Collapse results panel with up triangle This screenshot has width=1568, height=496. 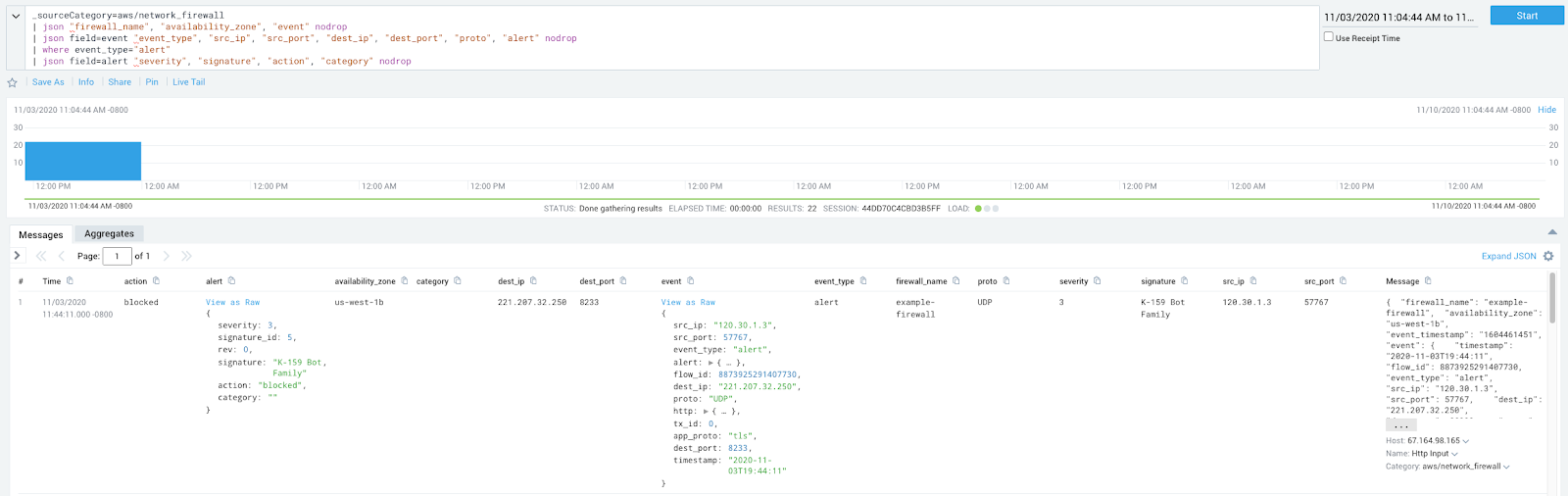[1552, 232]
